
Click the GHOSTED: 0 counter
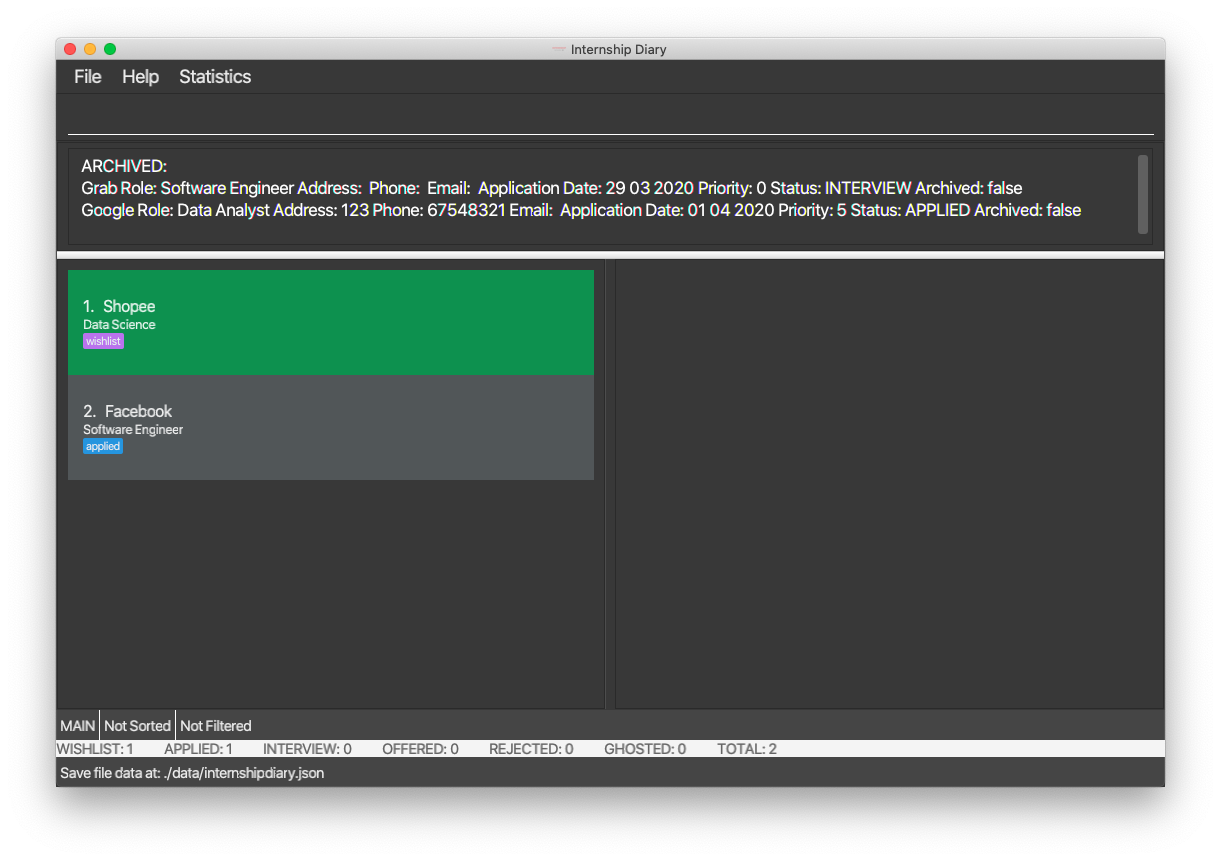point(645,749)
